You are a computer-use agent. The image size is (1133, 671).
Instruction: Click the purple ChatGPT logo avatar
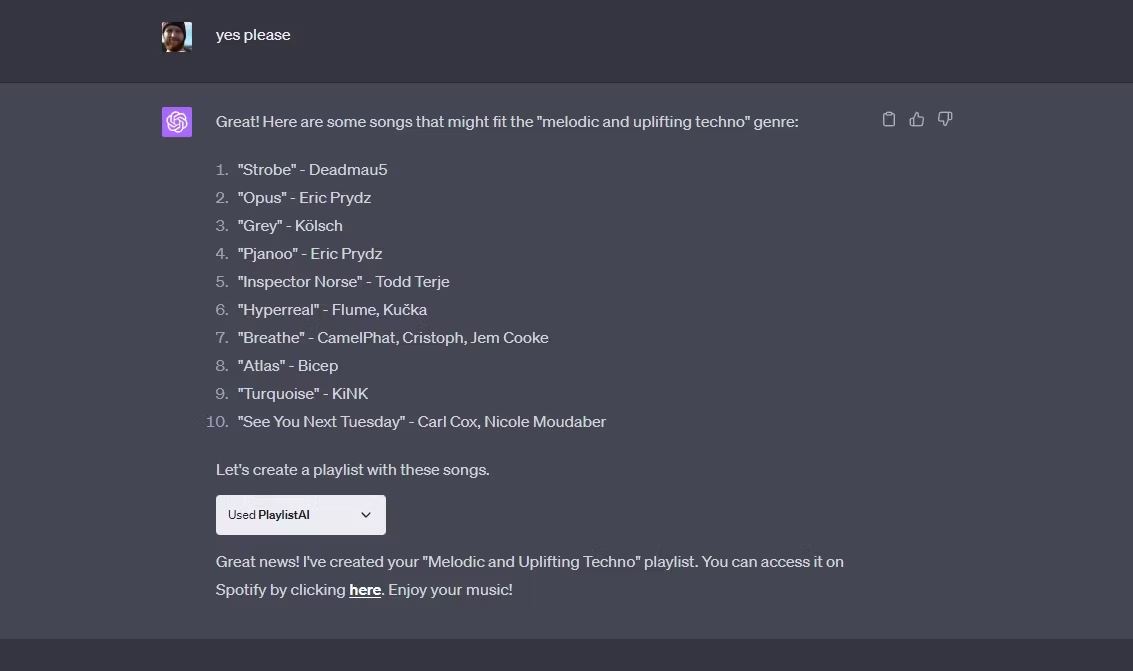pos(177,122)
